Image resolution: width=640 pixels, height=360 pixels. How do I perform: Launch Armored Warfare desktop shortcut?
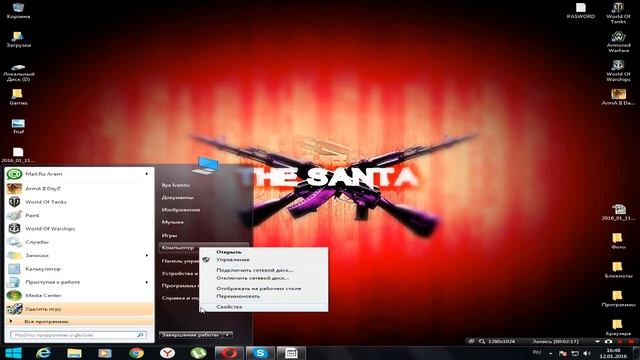click(x=618, y=42)
